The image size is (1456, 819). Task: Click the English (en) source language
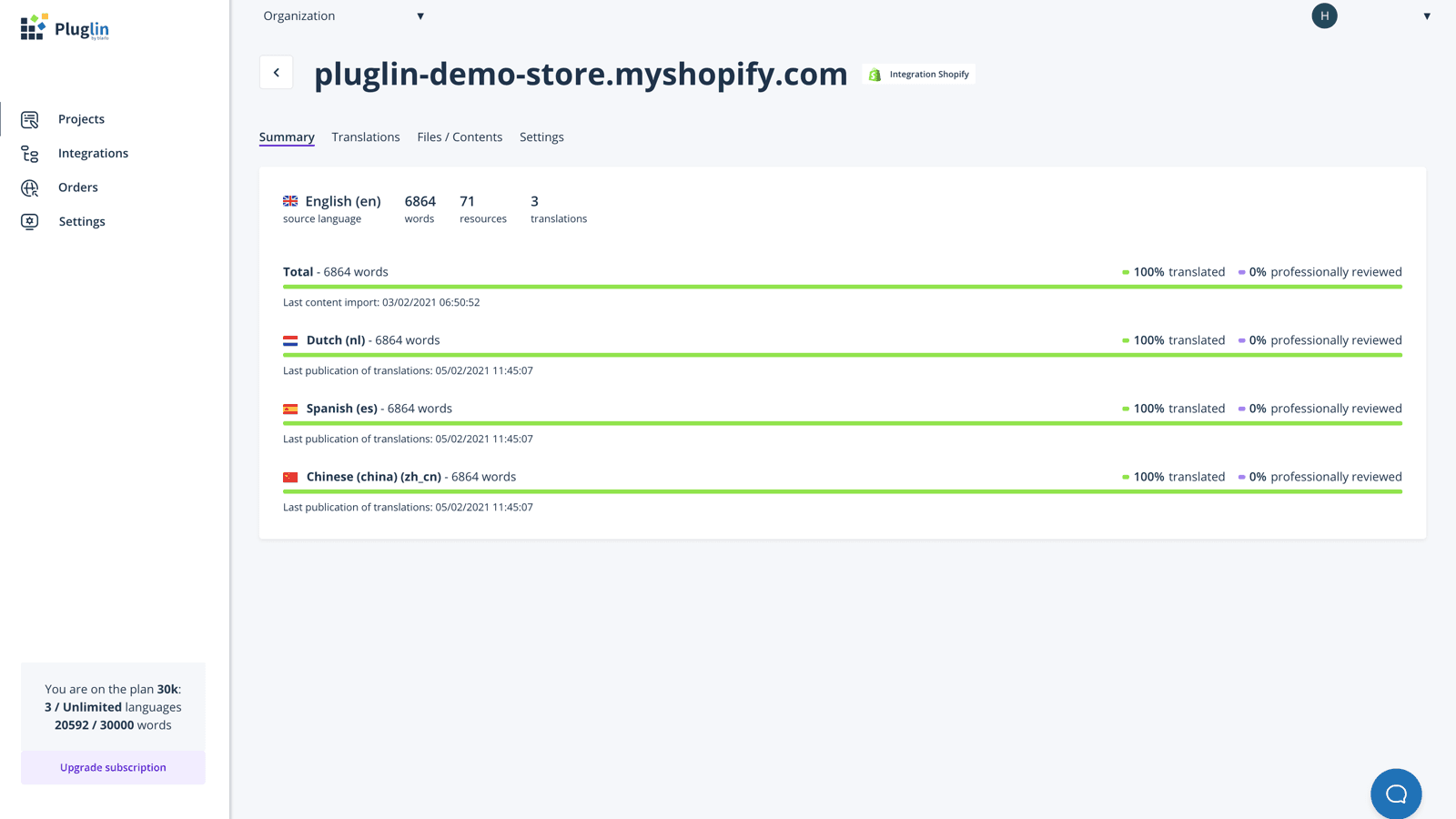[342, 201]
